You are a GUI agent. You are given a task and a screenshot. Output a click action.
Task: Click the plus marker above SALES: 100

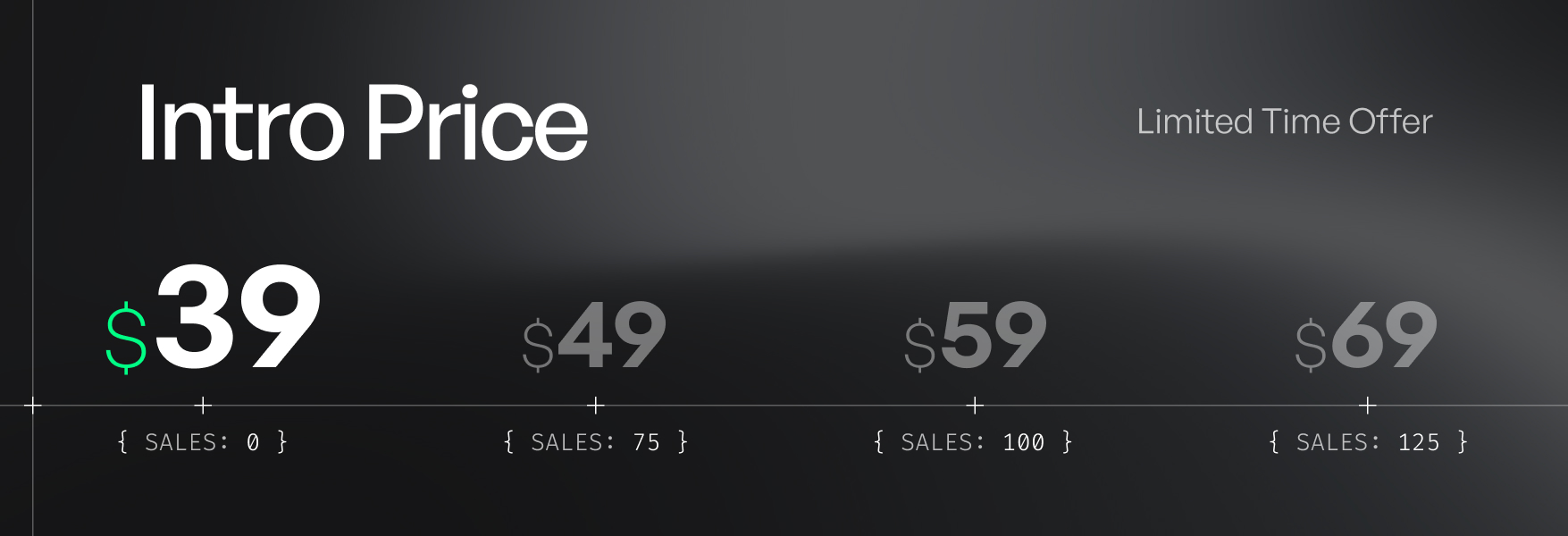pos(975,406)
